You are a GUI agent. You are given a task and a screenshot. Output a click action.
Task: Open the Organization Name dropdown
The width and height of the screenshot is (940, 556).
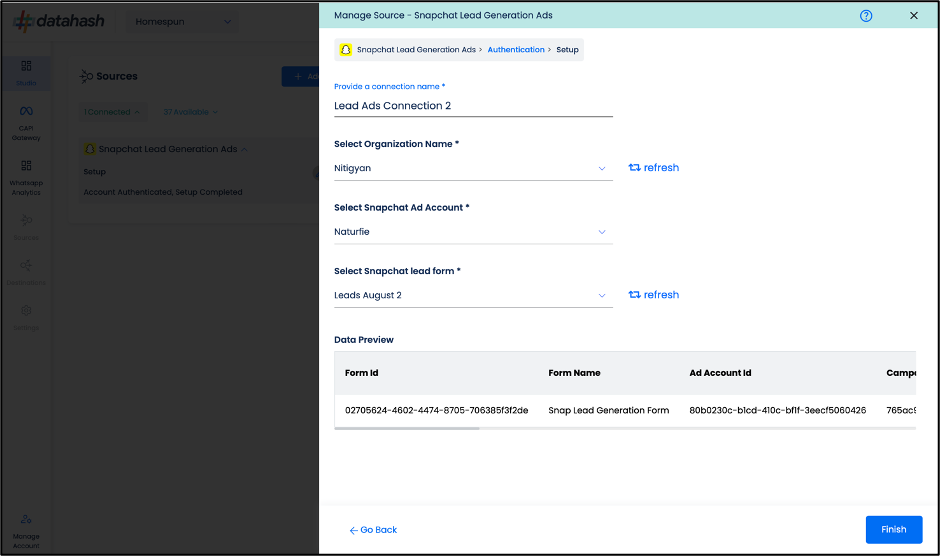473,168
